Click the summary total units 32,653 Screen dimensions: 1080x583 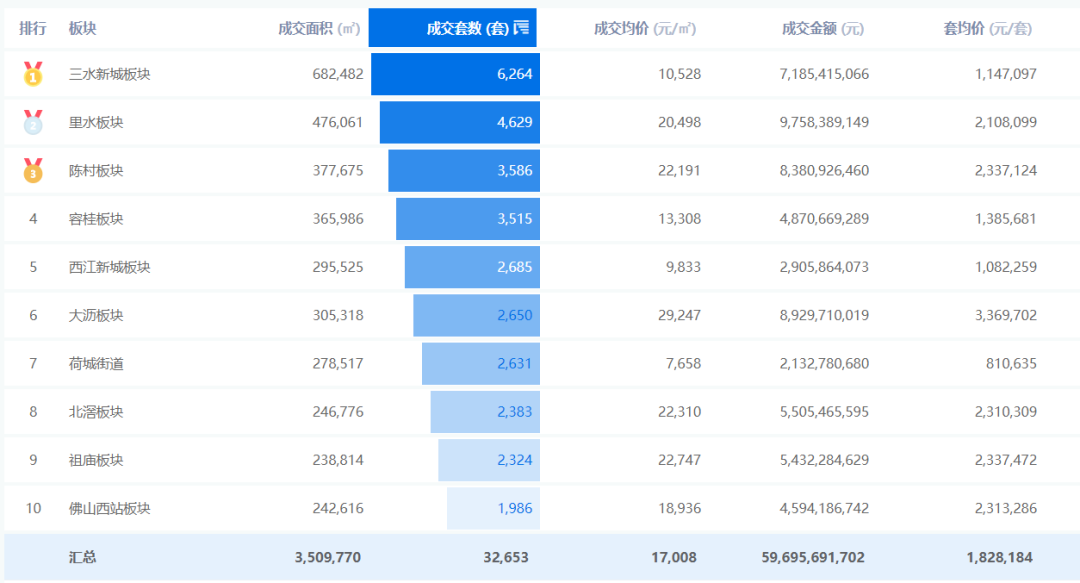pyautogui.click(x=506, y=558)
